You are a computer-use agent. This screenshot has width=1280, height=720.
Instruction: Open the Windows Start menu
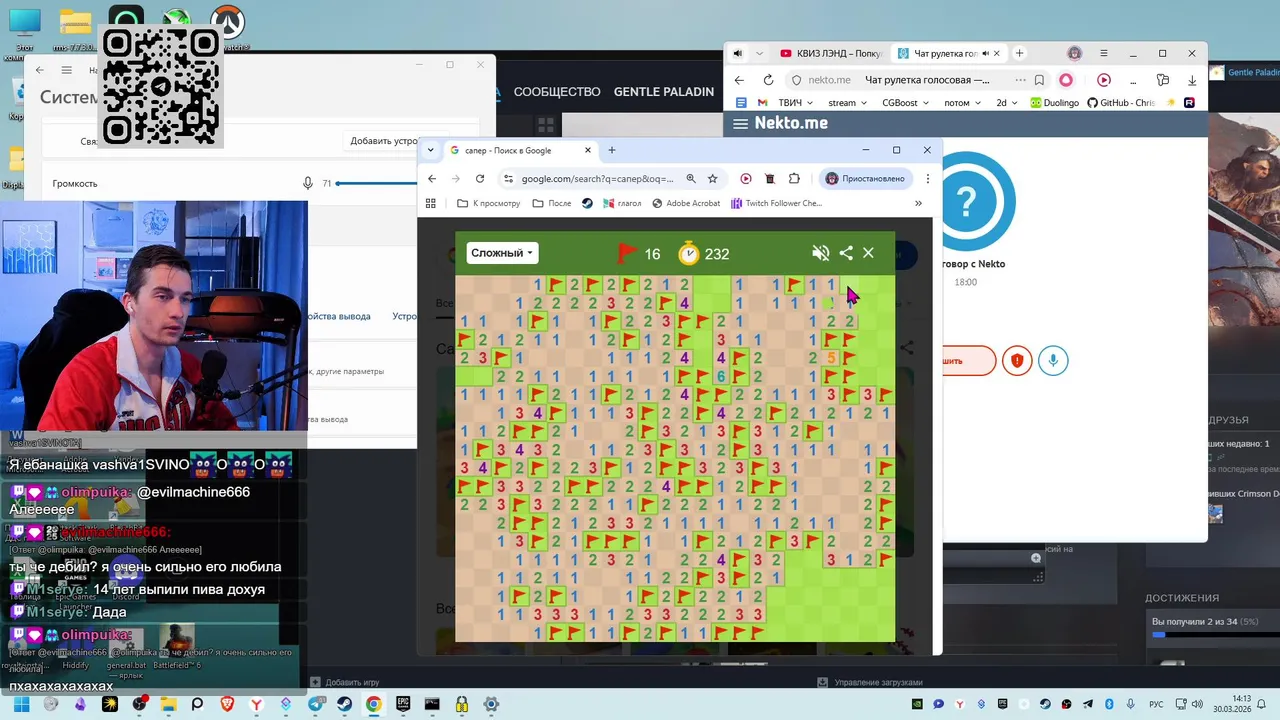tap(21, 704)
